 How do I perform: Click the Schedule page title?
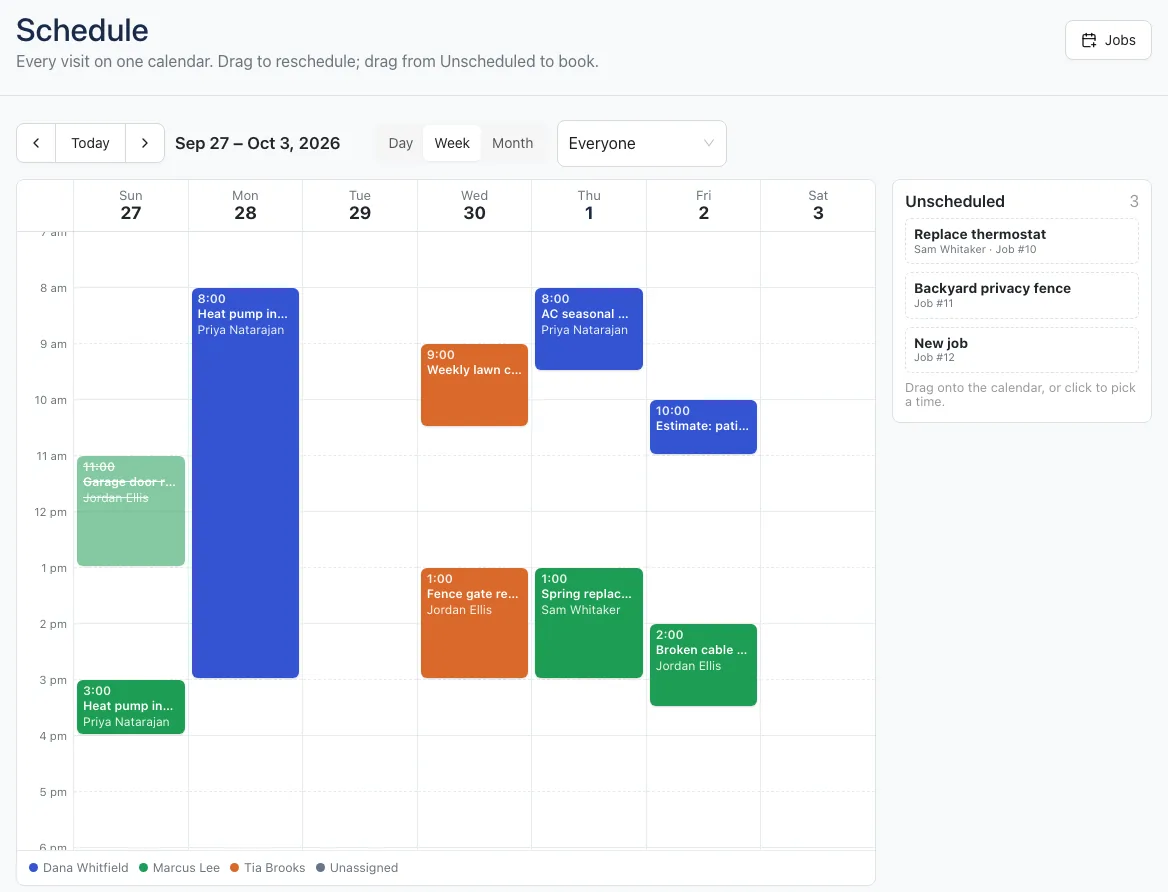coord(82,31)
